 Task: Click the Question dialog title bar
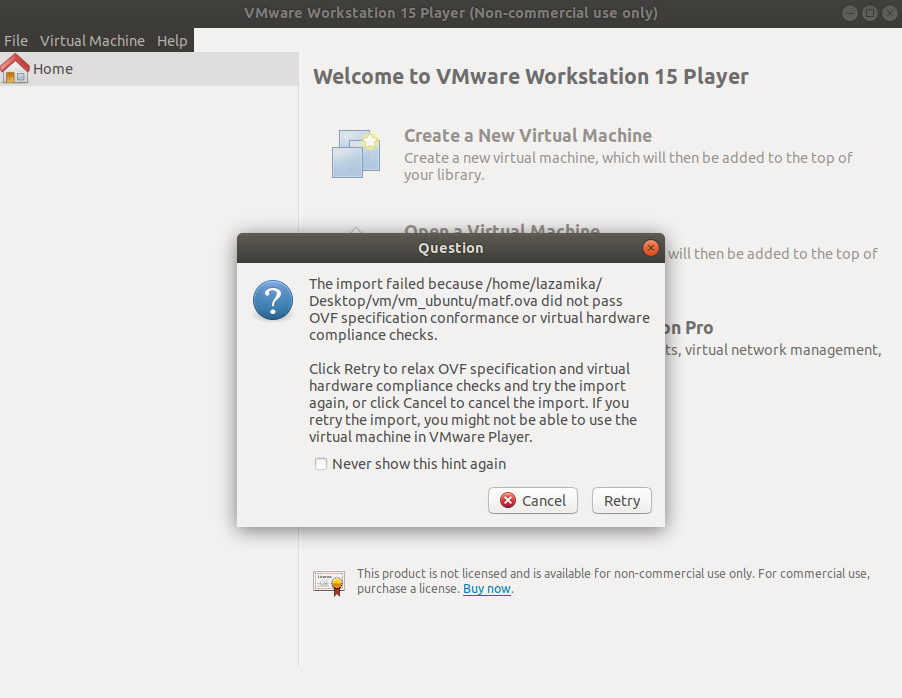450,248
